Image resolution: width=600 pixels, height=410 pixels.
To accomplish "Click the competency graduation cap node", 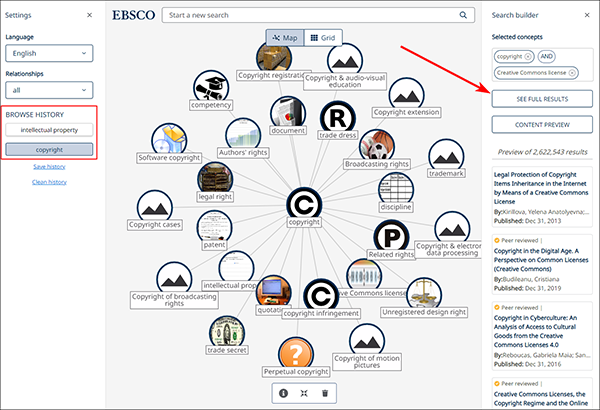I will (x=211, y=88).
